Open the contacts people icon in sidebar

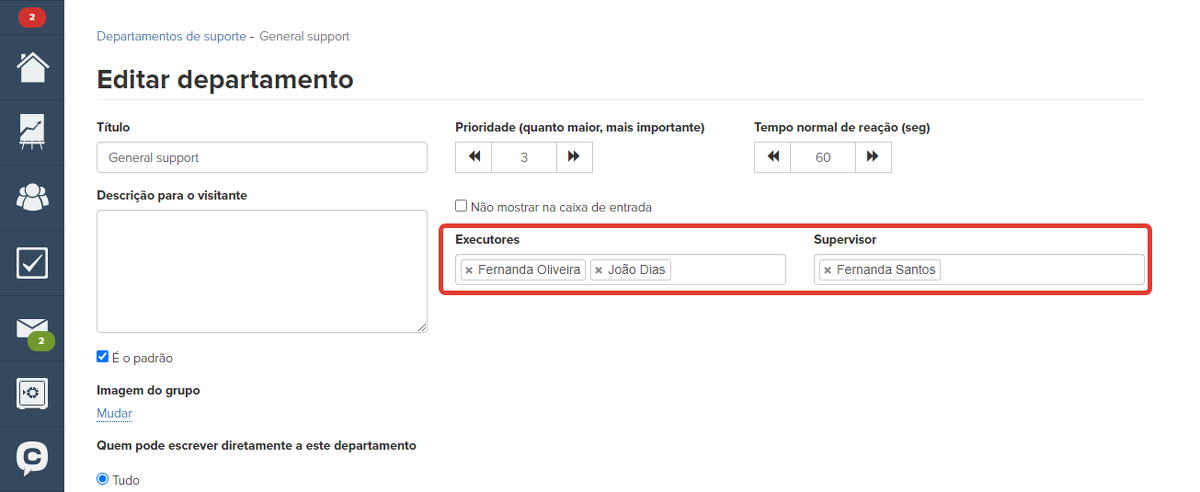pos(32,197)
